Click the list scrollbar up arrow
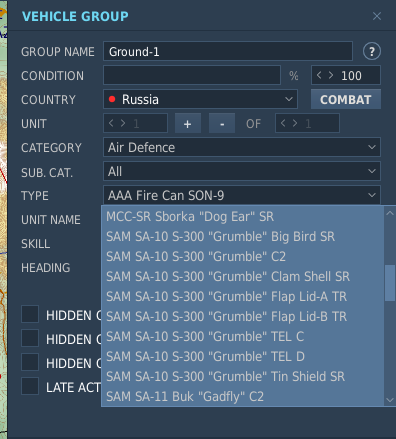This screenshot has height=439, width=396. click(x=390, y=213)
